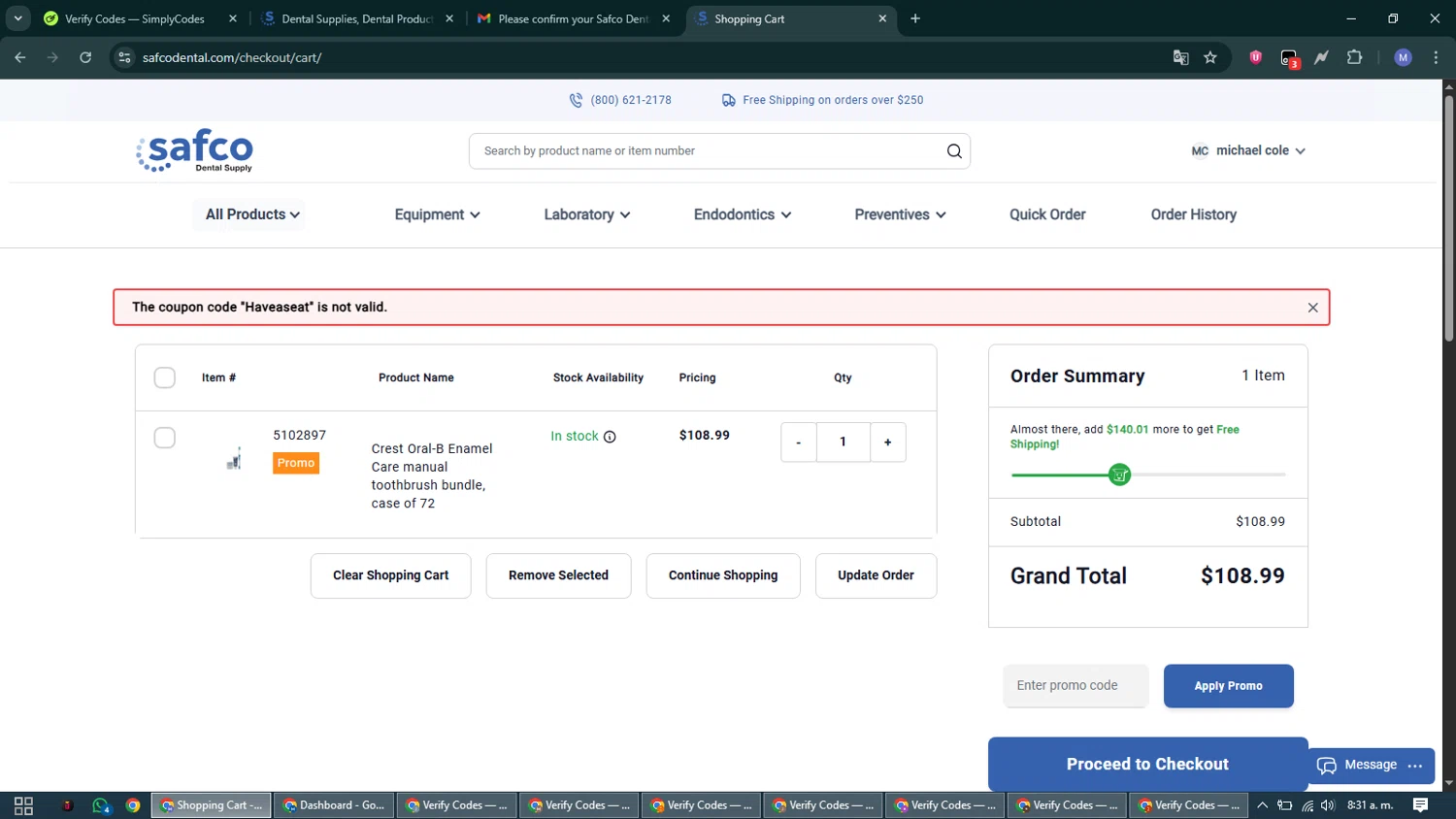Click the free shipping truck icon
The height and width of the screenshot is (819, 1456).
(728, 100)
